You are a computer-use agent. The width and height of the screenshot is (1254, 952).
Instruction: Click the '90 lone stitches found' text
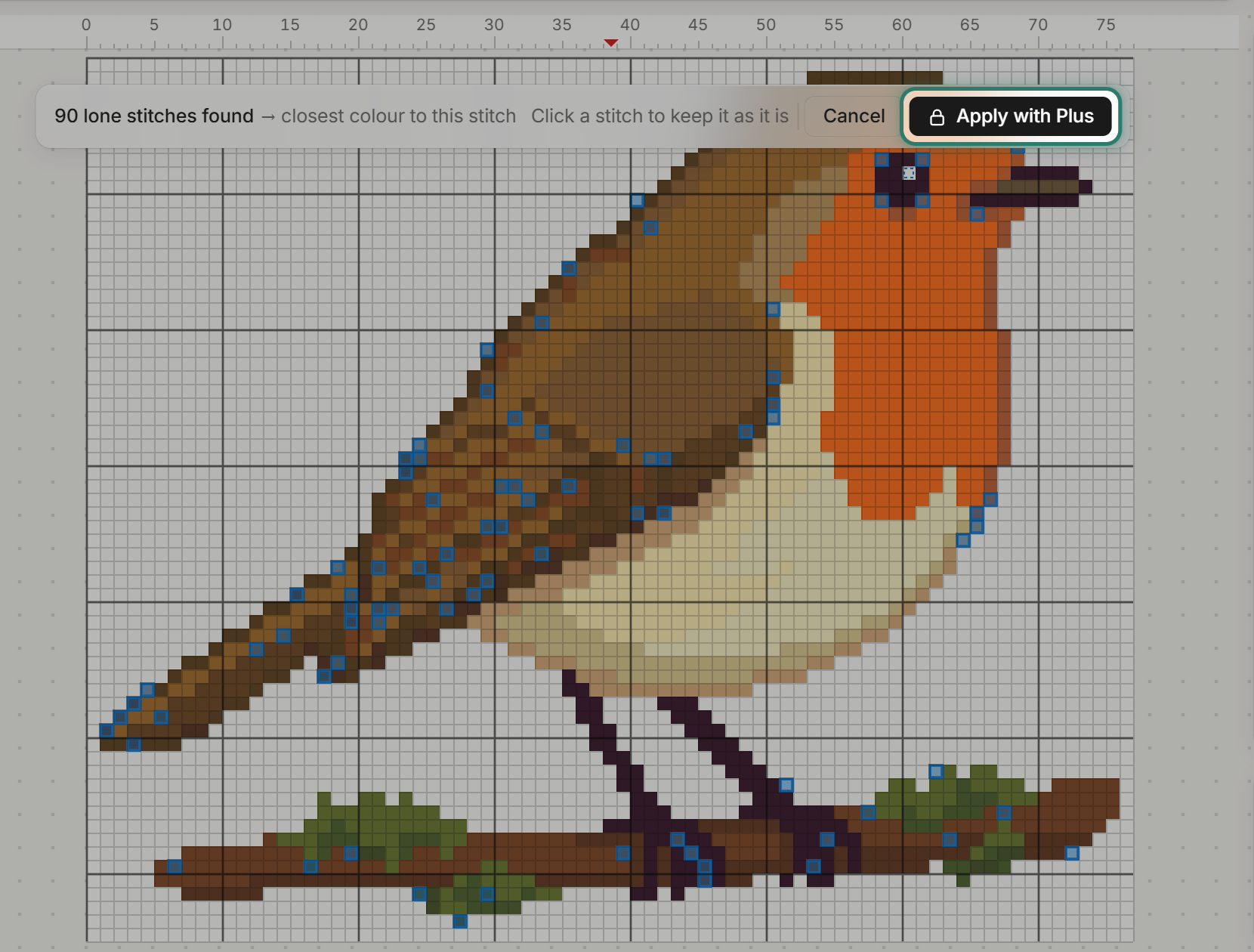pos(154,116)
